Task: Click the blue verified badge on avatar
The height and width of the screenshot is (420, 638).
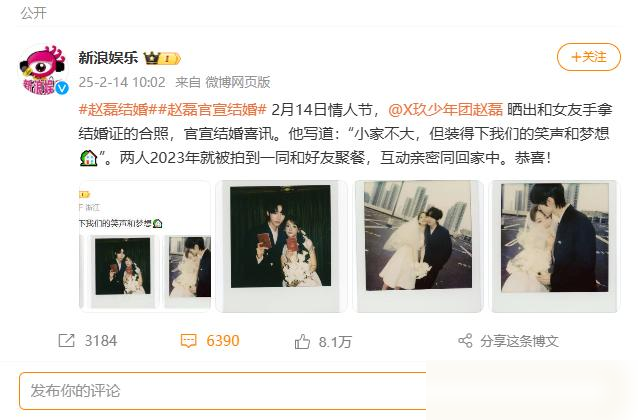Action: [x=62, y=88]
